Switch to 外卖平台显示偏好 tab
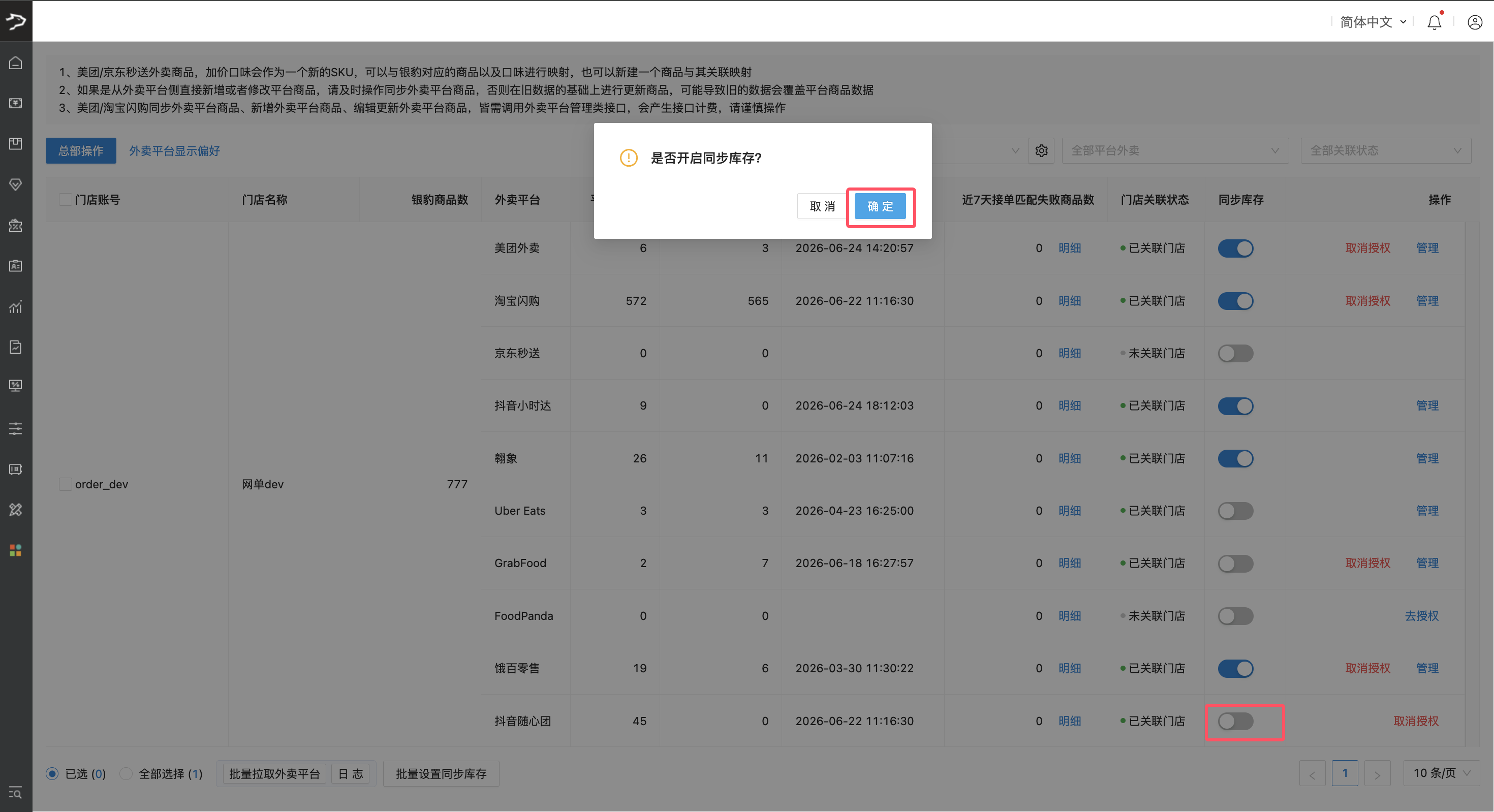Viewport: 1494px width, 812px height. (x=175, y=151)
